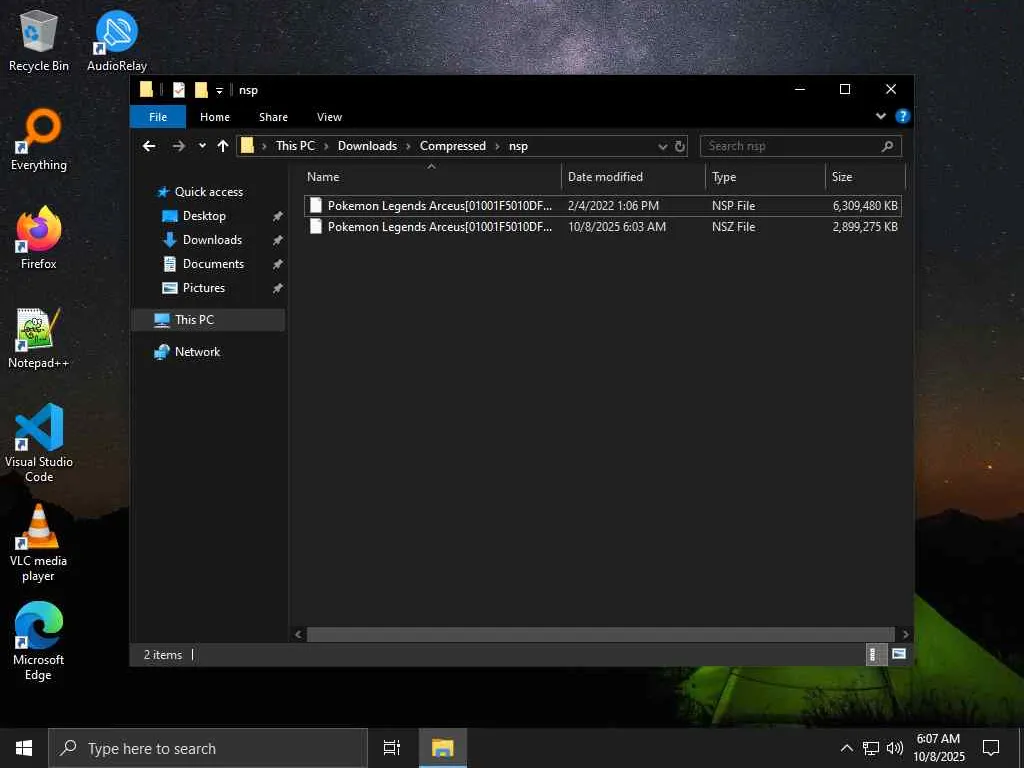Open Documents in navigation pane
This screenshot has width=1024, height=768.
[213, 264]
